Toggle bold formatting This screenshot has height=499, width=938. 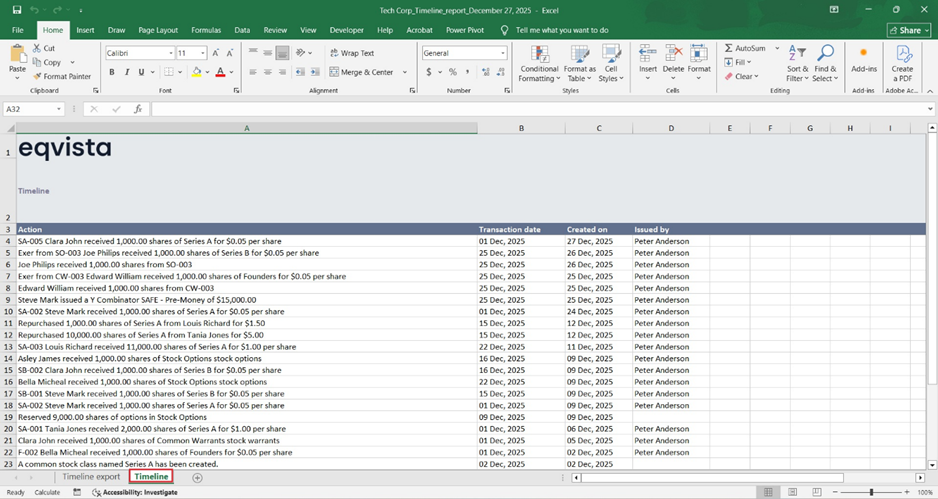pos(112,72)
